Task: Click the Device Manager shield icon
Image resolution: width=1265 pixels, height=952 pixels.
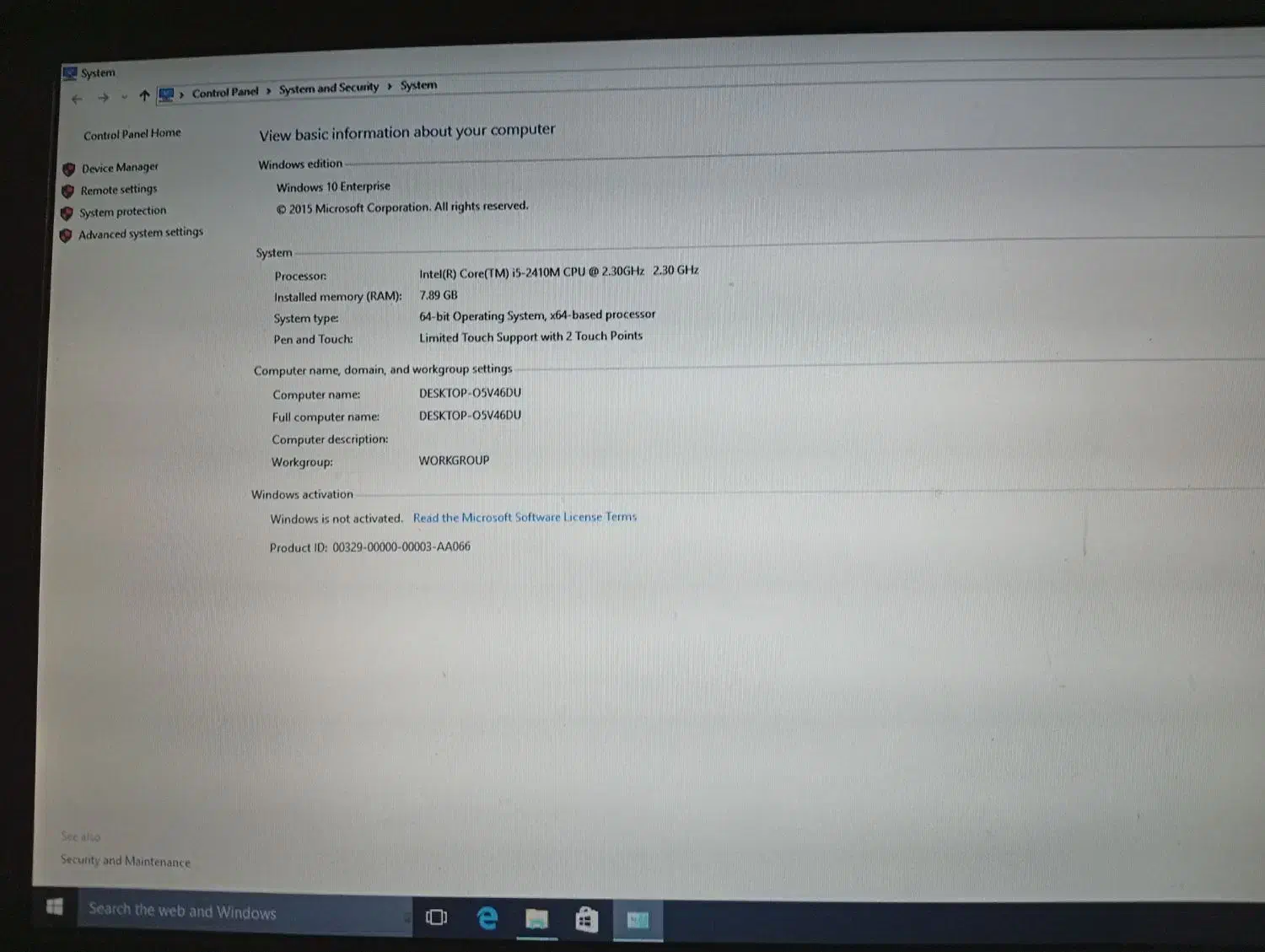Action: click(69, 169)
